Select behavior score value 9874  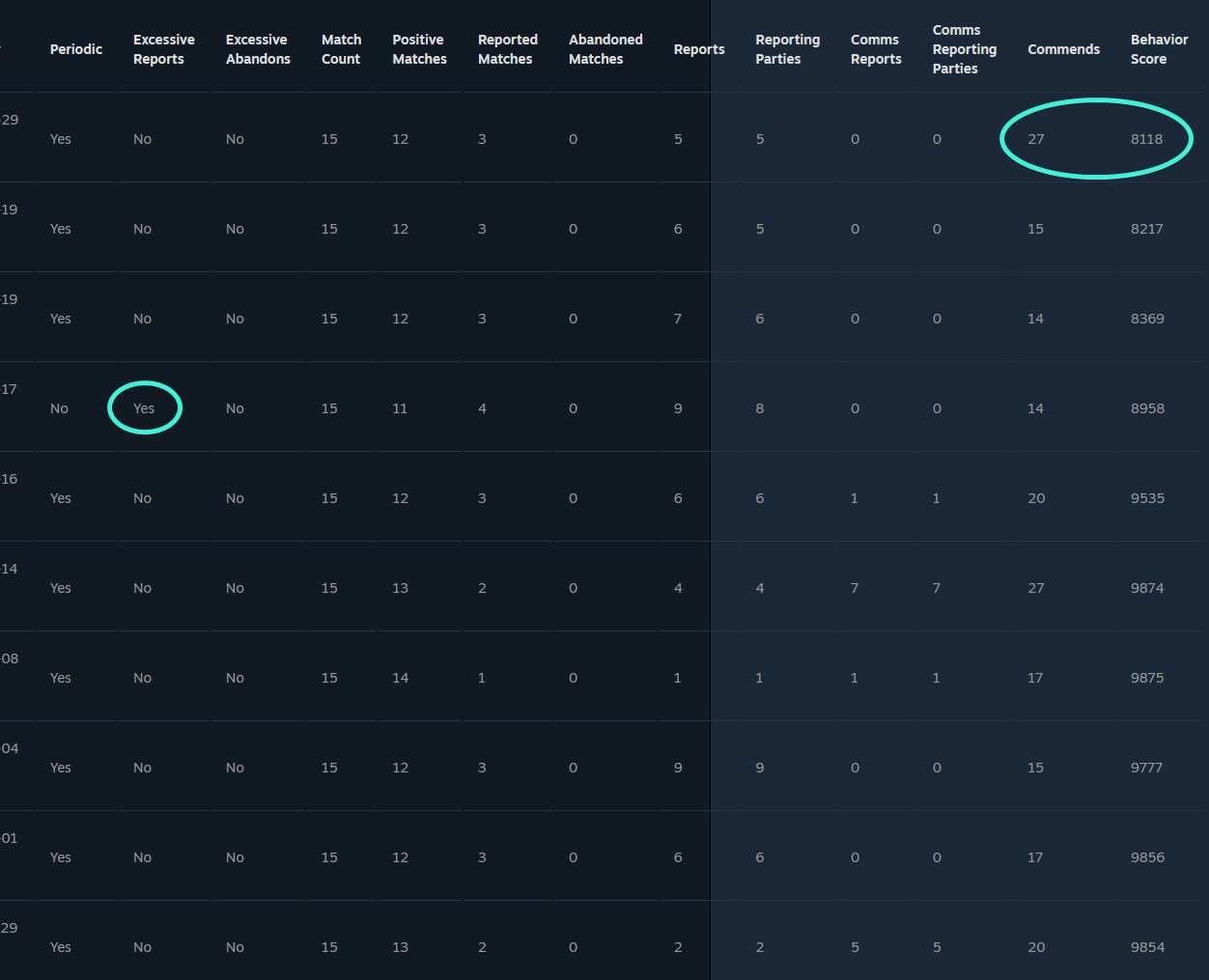(1147, 588)
